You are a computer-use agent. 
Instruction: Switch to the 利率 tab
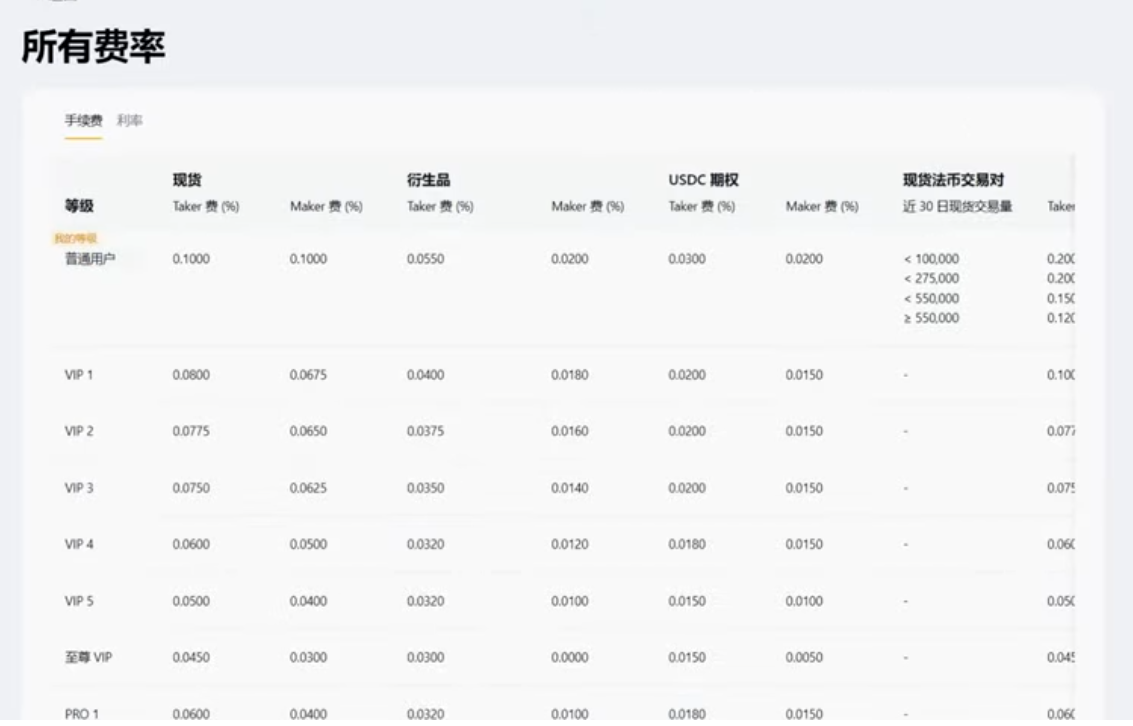point(130,121)
